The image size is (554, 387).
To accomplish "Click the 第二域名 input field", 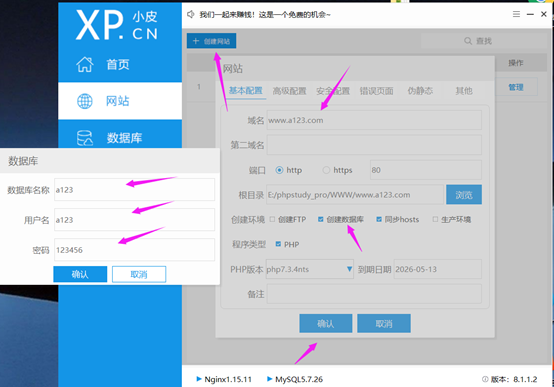I will [374, 145].
